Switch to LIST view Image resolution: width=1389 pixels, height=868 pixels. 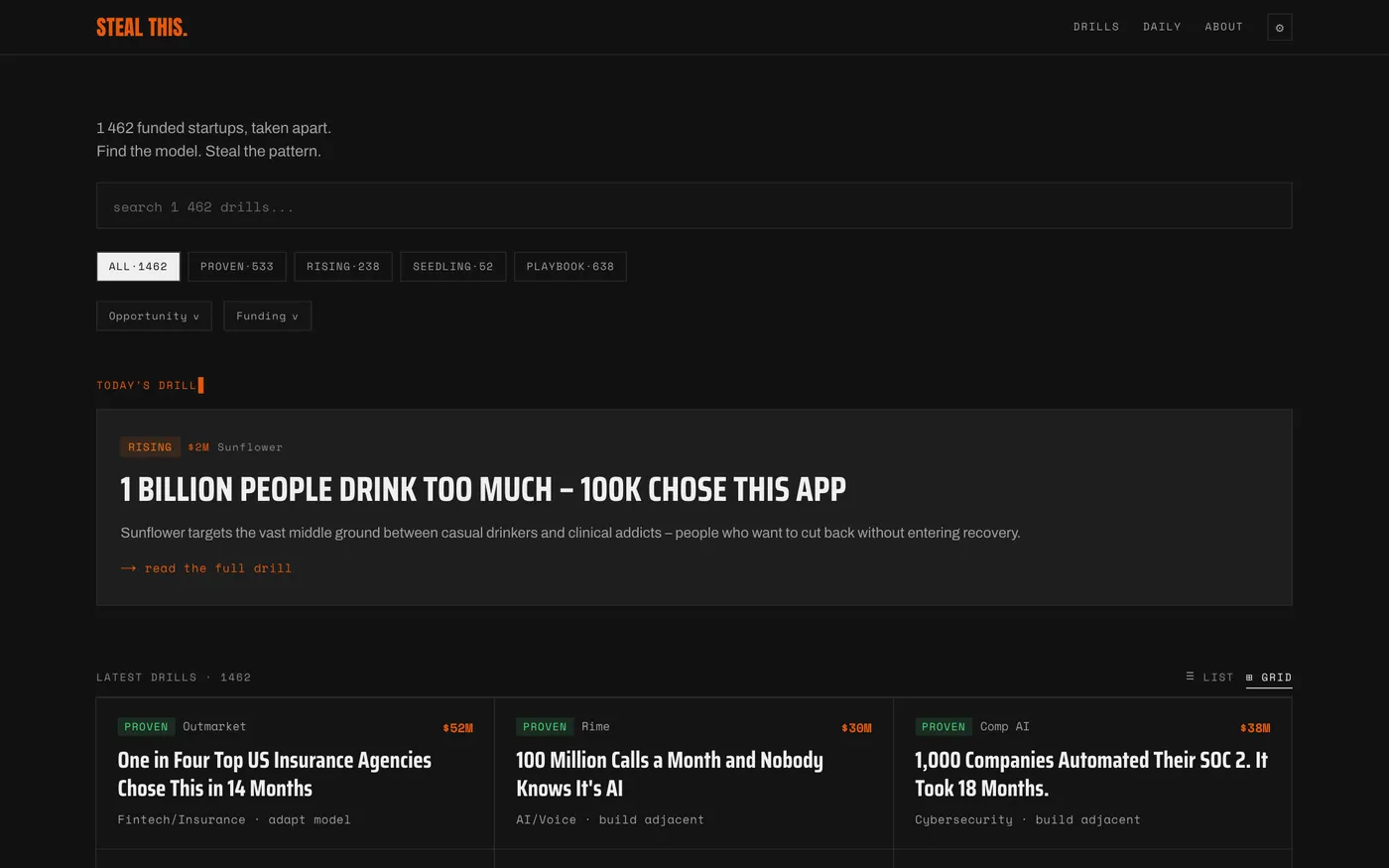(x=1209, y=677)
